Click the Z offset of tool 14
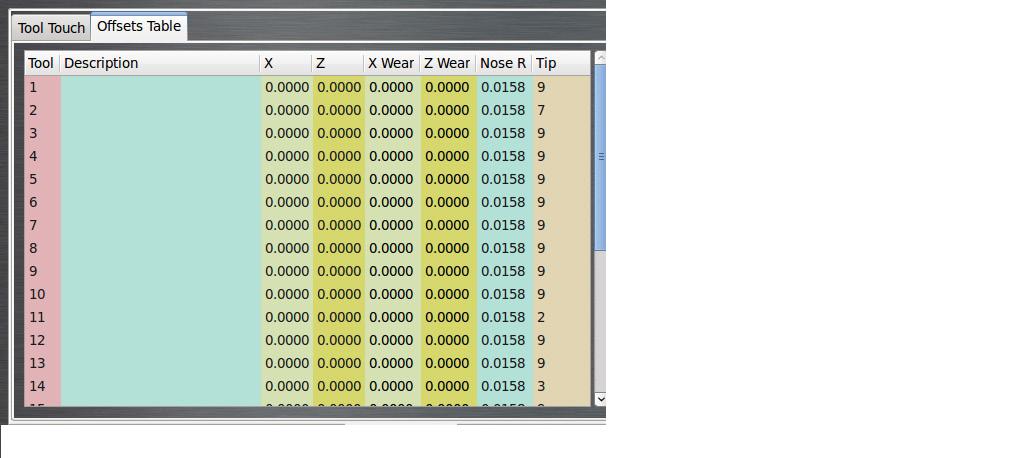This screenshot has width=1024, height=458. point(338,386)
